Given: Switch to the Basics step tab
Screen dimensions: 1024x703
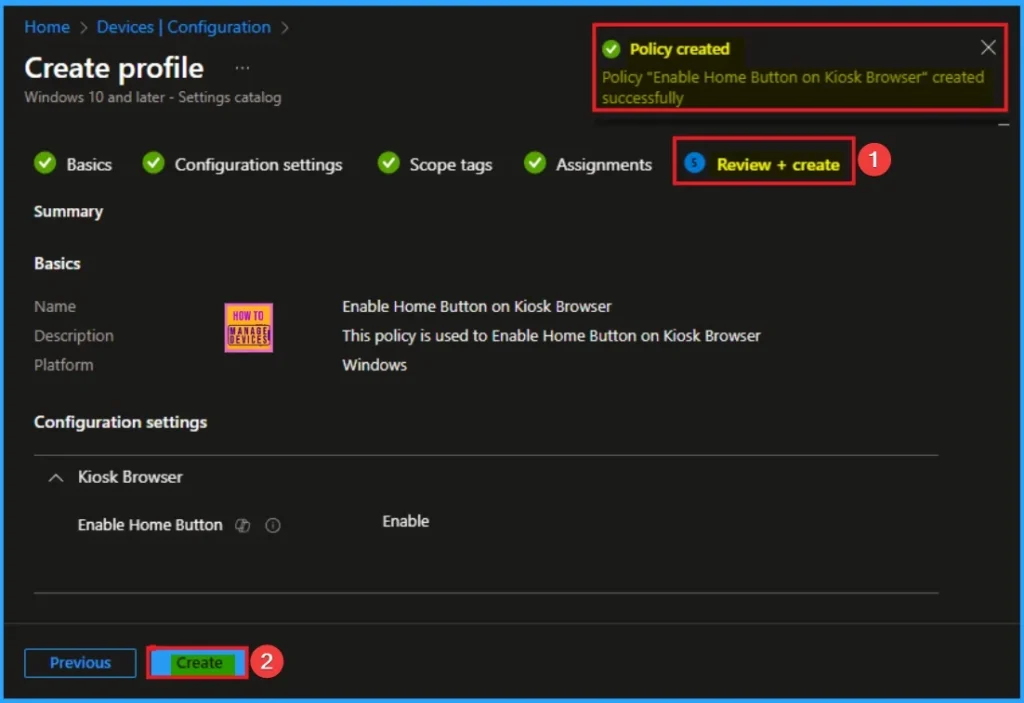Looking at the screenshot, I should click(88, 165).
